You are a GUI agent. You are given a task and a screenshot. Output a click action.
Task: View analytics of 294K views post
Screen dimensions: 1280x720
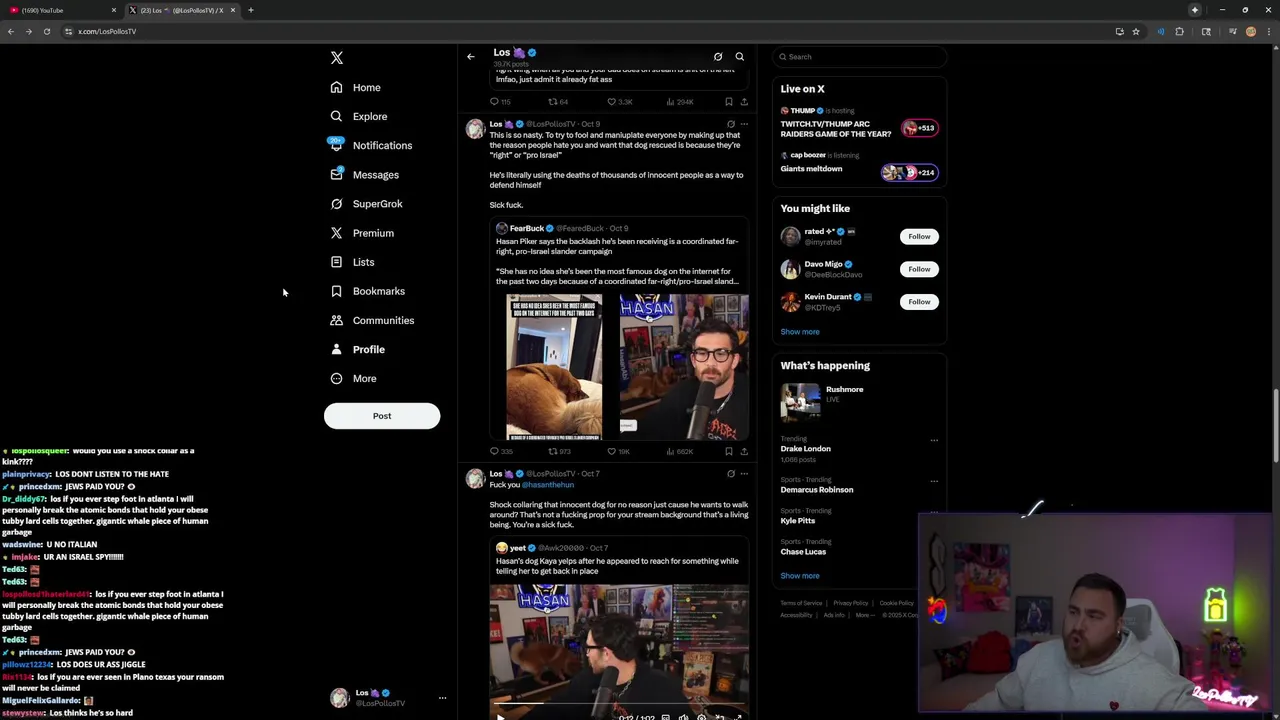point(679,101)
